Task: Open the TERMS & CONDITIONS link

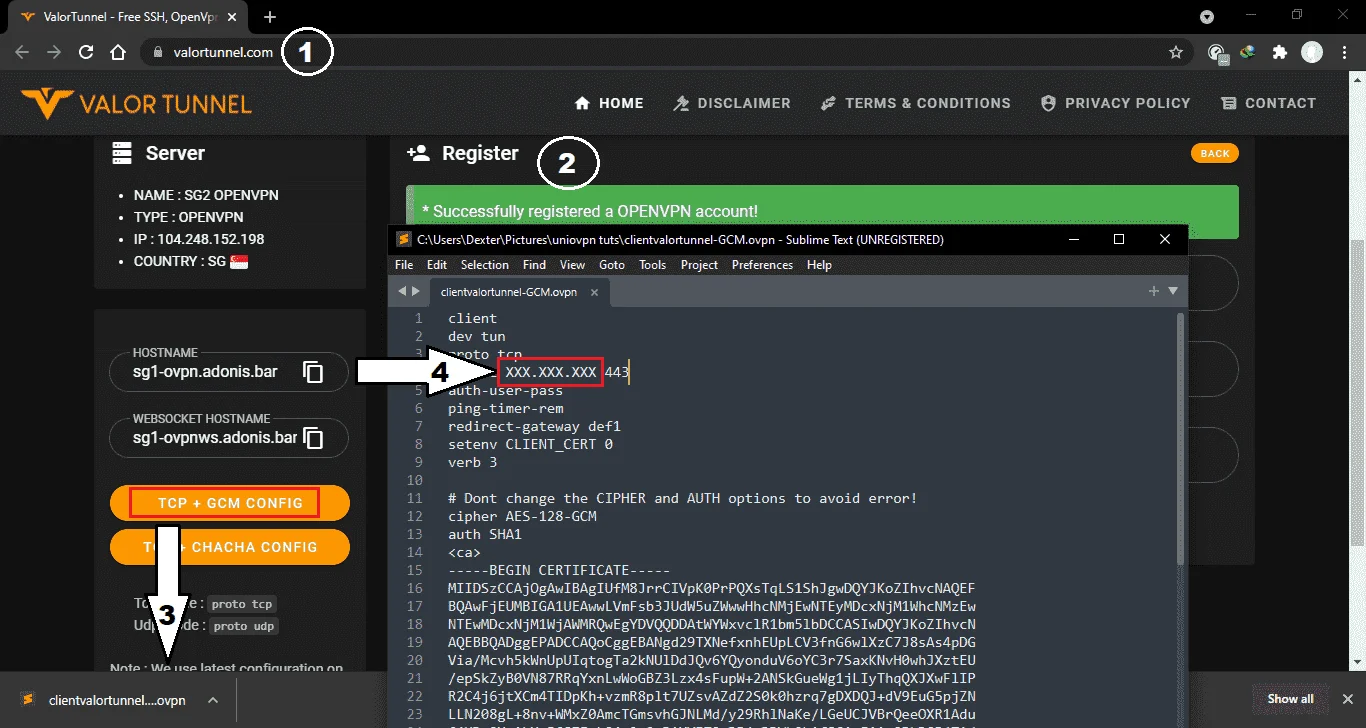Action: pyautogui.click(x=915, y=103)
